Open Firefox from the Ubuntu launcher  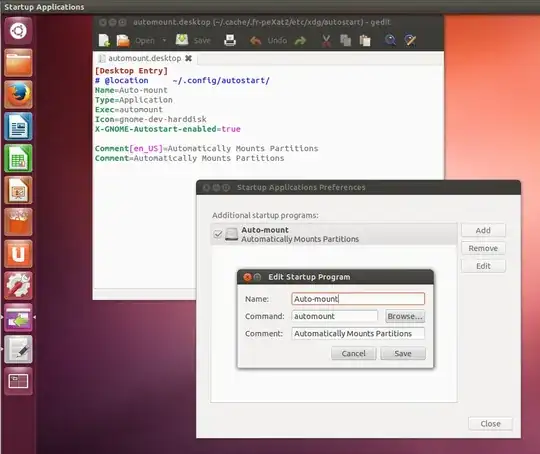[x=18, y=95]
